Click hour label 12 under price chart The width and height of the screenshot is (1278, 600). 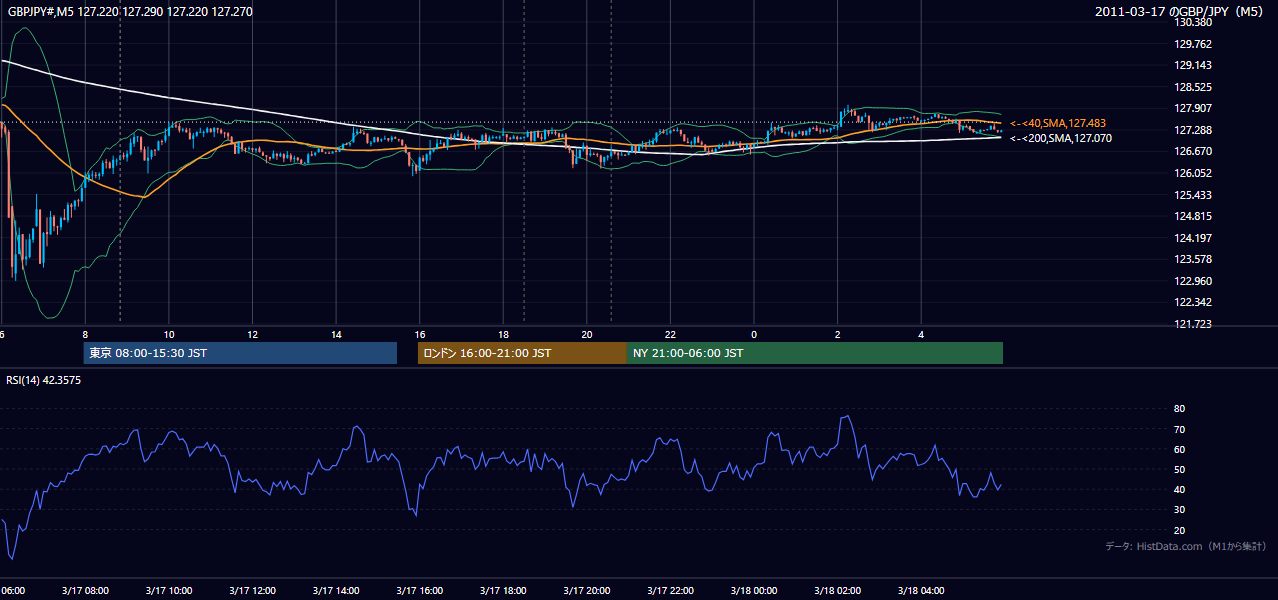[253, 334]
